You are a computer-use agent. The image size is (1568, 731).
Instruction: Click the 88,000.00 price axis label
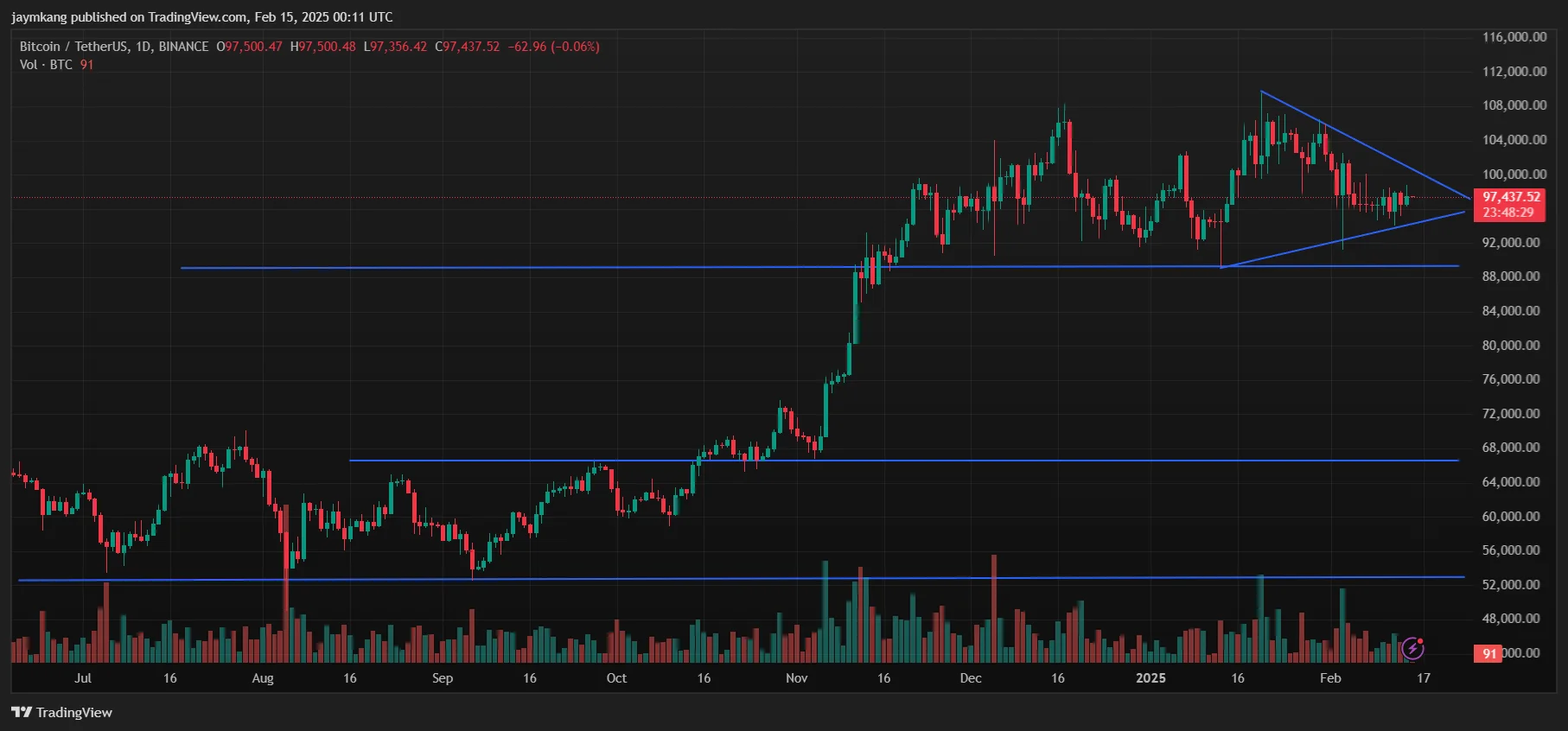click(1511, 277)
